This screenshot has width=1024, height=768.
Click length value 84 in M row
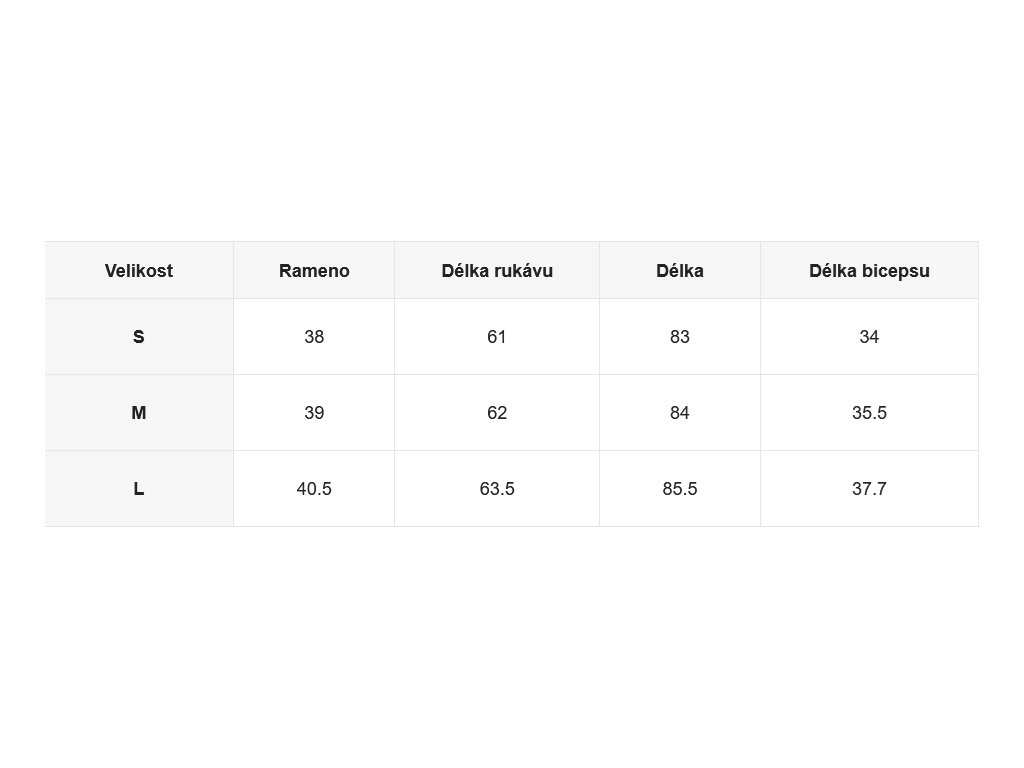coord(680,413)
